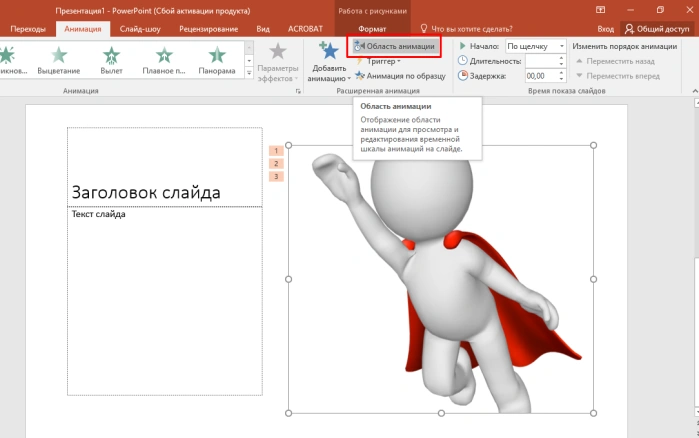
Task: Apply the Панорама animation effect
Action: click(217, 61)
